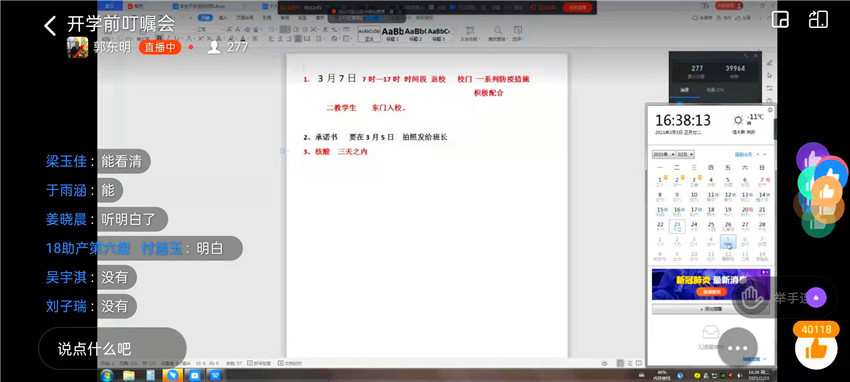Tap the raise hand (举手) icon
The image size is (850, 382).
[752, 296]
